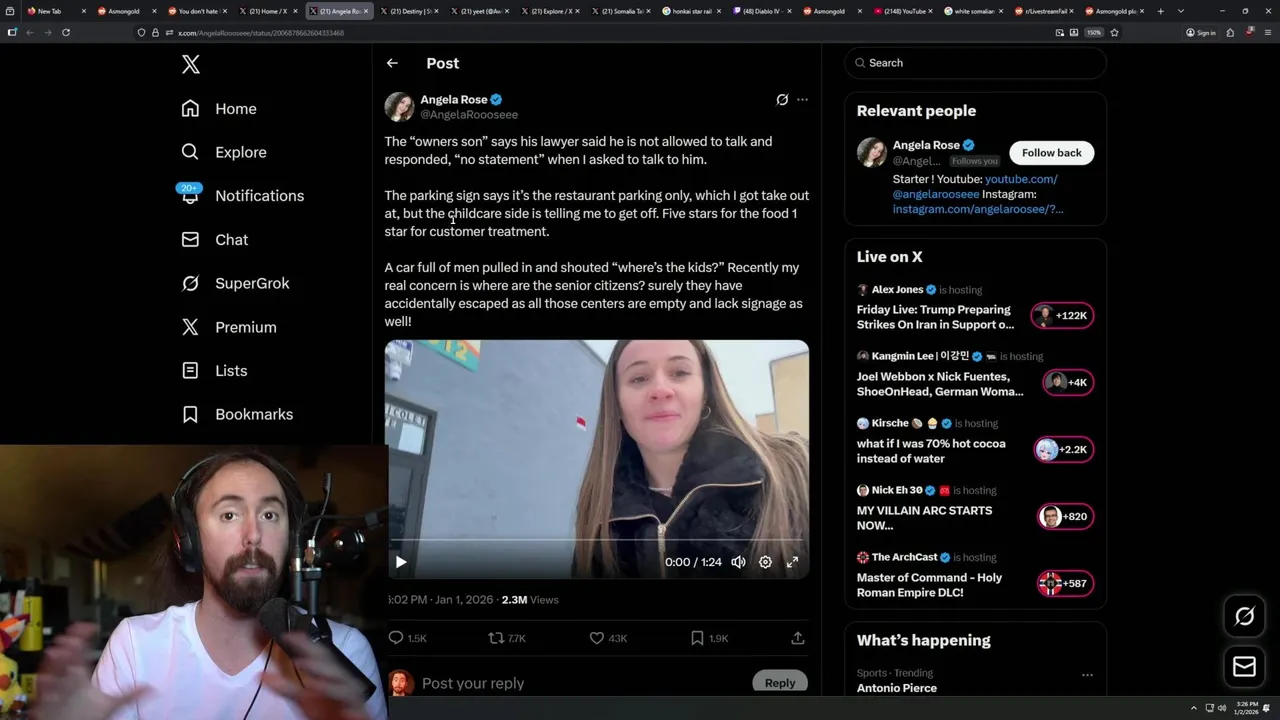Image resolution: width=1280 pixels, height=720 pixels.
Task: Click the 150% zoom level indicator
Action: click(1094, 32)
